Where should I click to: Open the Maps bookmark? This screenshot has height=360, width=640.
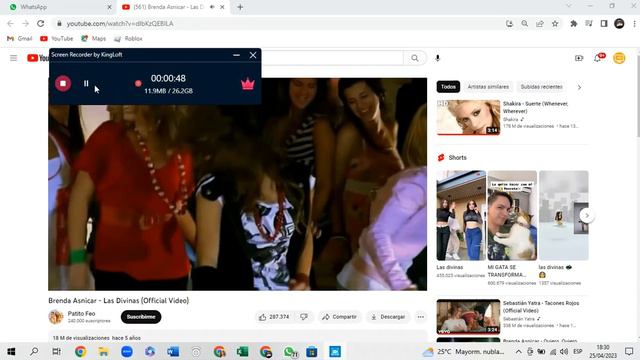93,38
